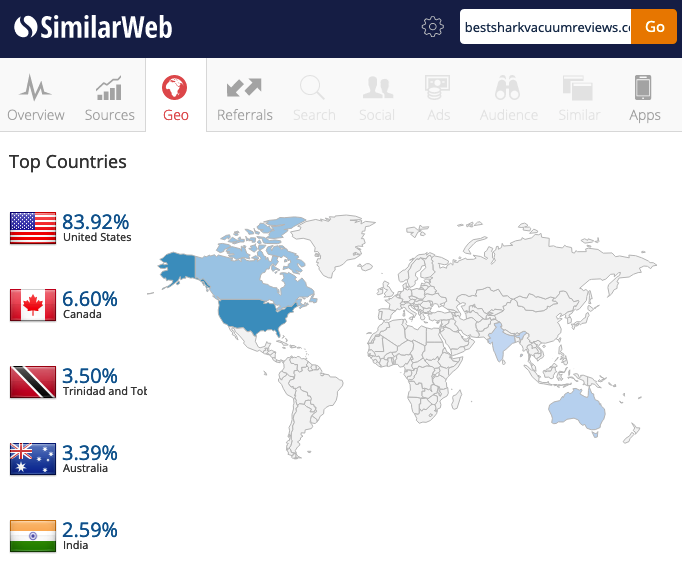Screen dimensions: 682x588
Task: Focus the website address input field
Action: 545,27
